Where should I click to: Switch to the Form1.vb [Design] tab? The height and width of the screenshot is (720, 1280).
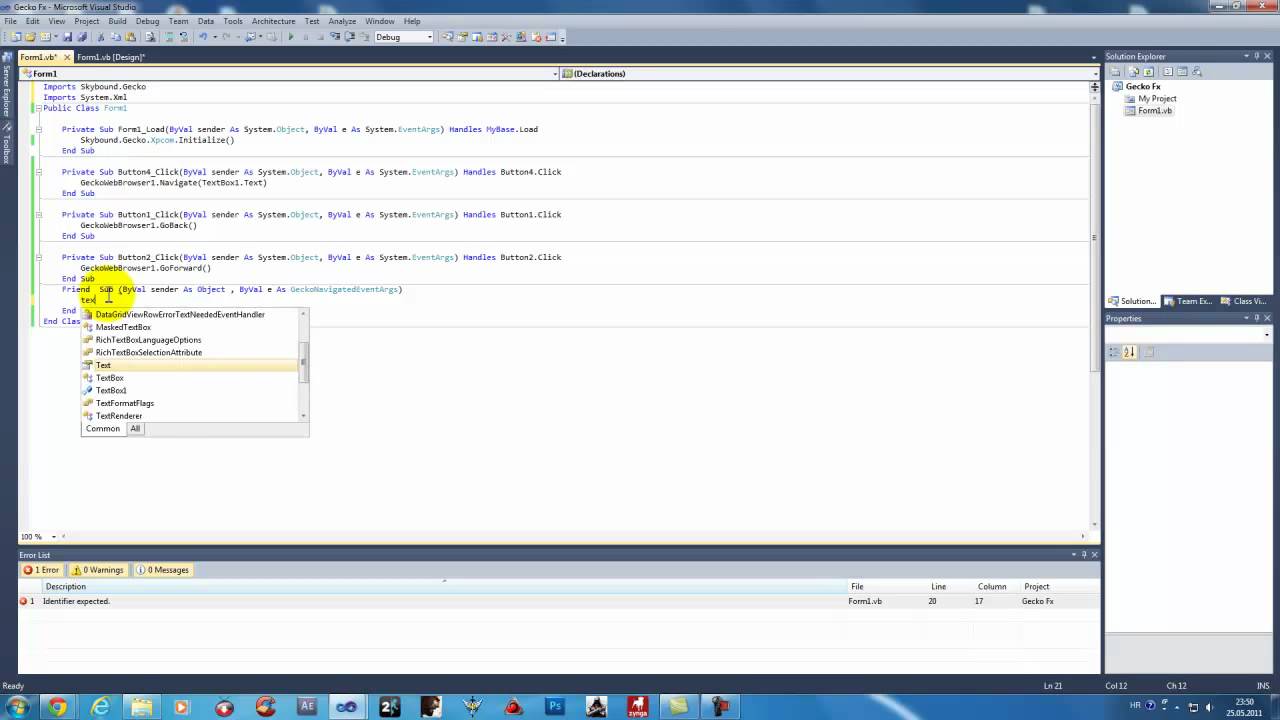(x=111, y=57)
